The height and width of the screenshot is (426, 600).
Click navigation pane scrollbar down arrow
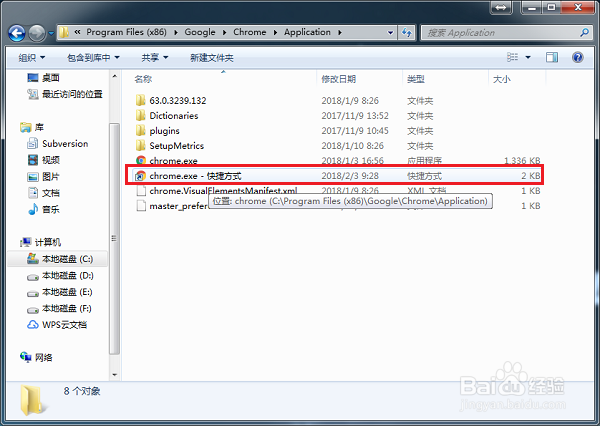[114, 375]
